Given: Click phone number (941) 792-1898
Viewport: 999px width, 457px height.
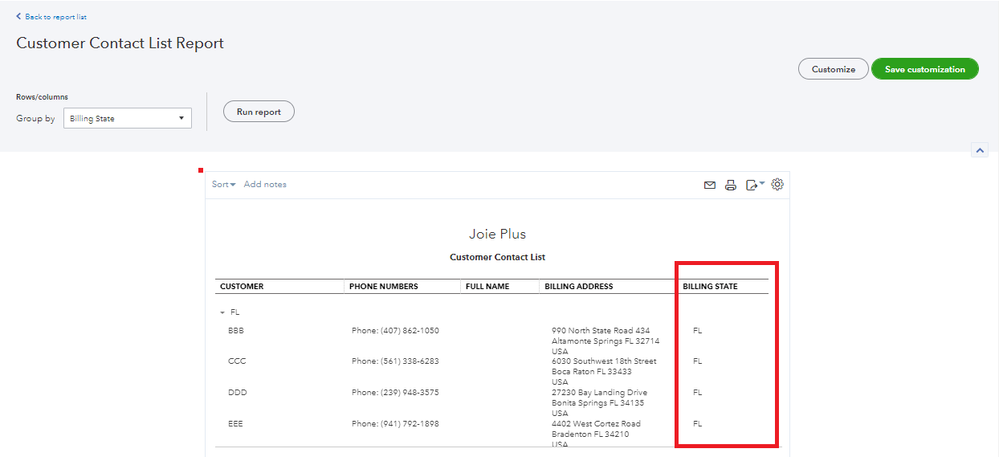Looking at the screenshot, I should [395, 423].
